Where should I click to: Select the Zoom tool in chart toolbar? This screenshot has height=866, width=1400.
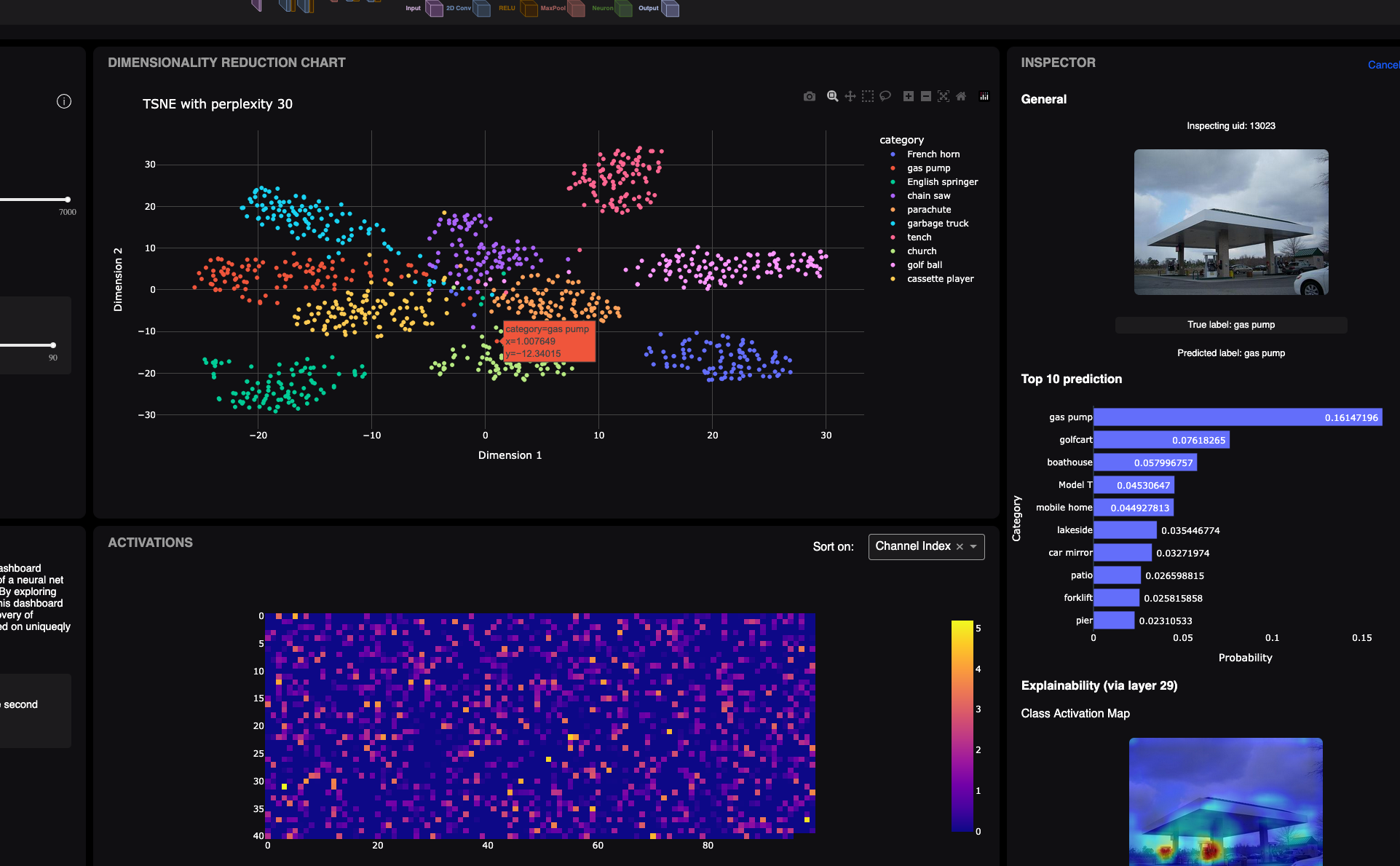pyautogui.click(x=832, y=96)
